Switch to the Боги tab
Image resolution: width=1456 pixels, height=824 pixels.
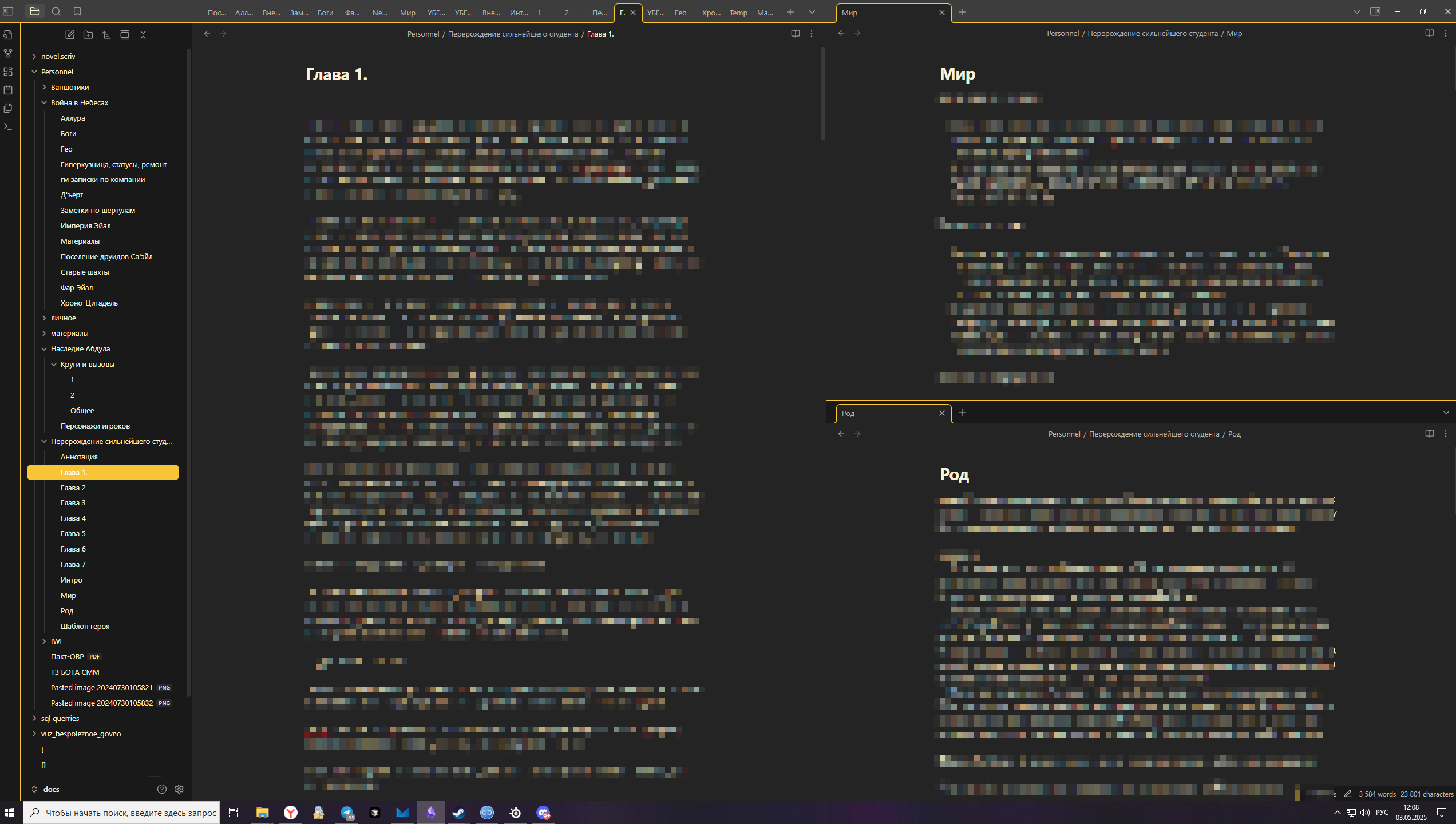325,13
